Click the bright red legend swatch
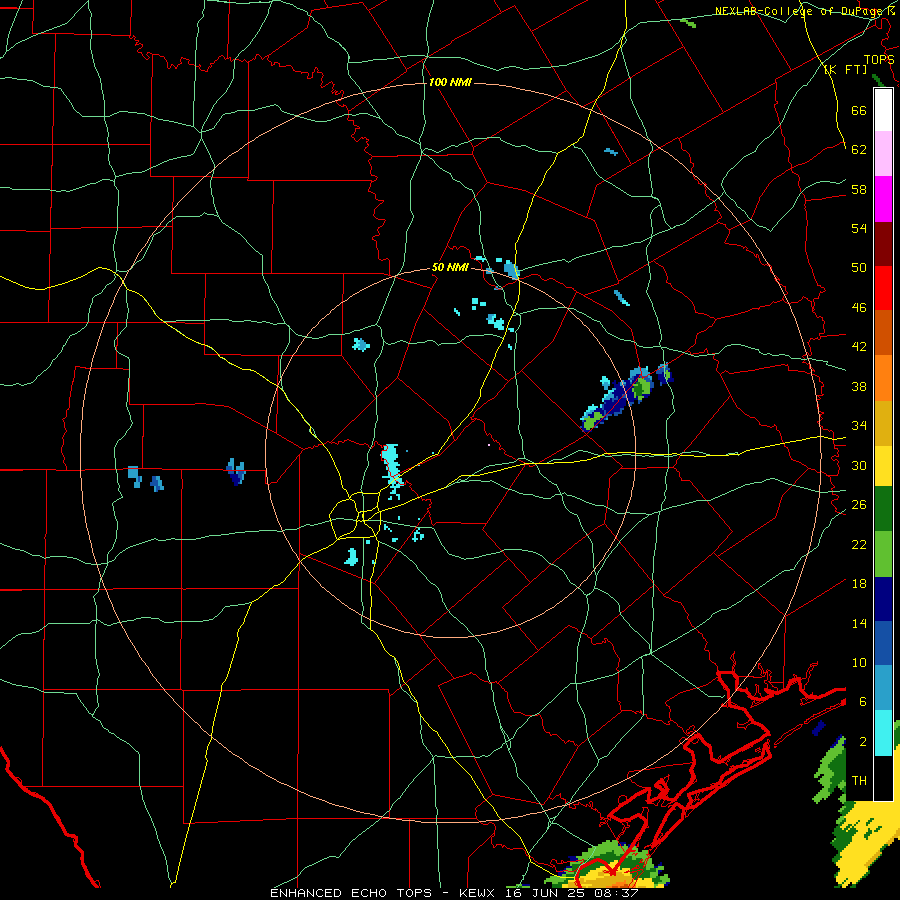 tap(883, 288)
